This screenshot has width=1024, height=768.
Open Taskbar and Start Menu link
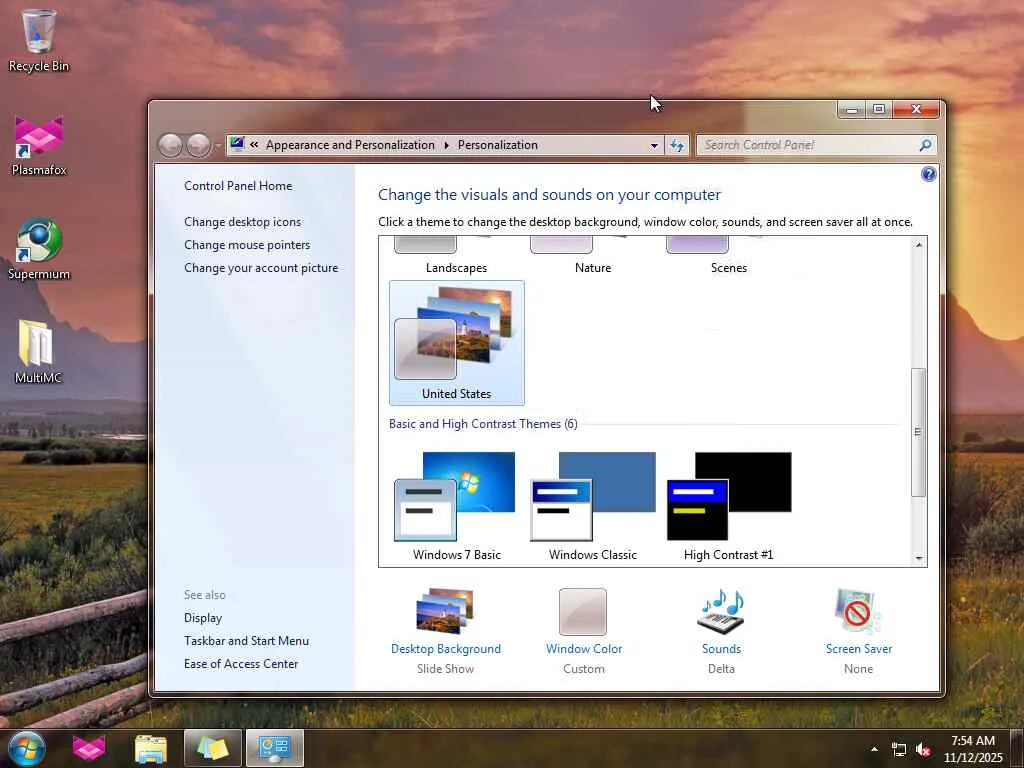[246, 641]
